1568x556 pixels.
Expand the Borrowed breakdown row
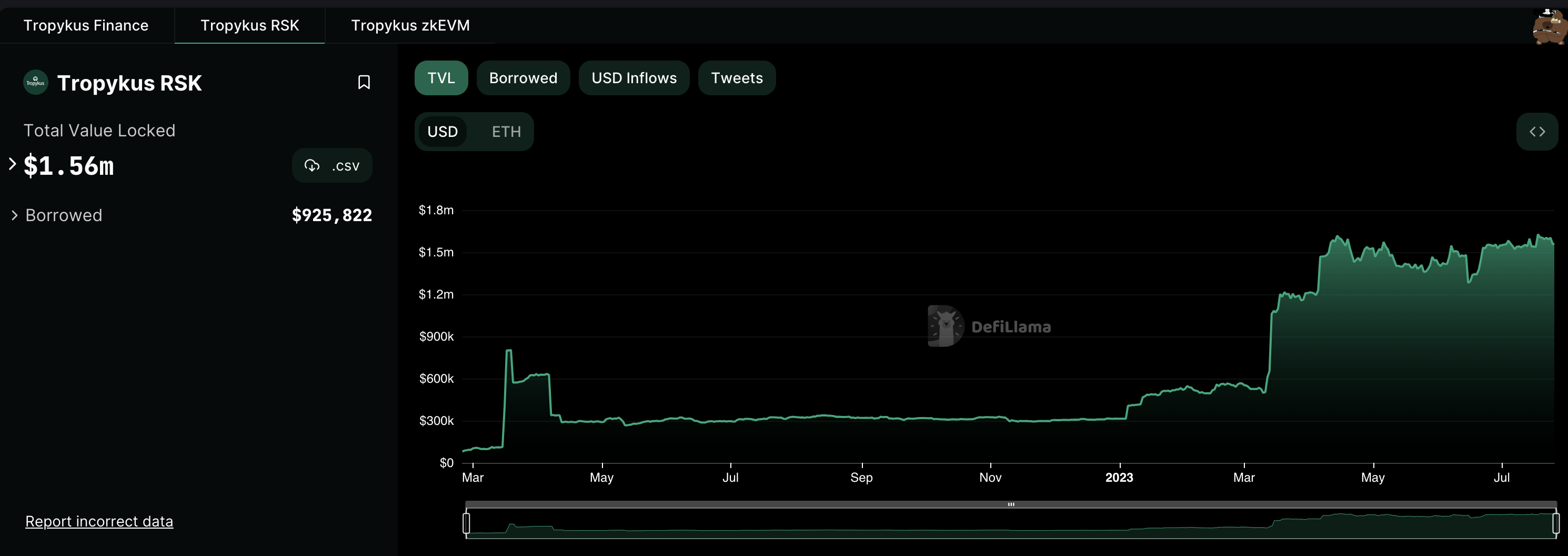(x=15, y=215)
